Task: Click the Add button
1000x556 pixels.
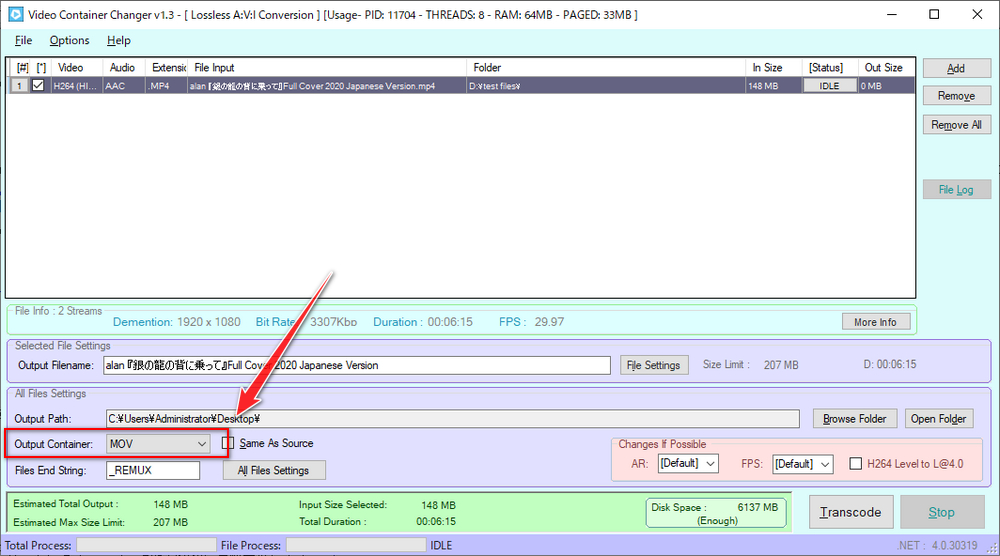Action: click(x=956, y=68)
